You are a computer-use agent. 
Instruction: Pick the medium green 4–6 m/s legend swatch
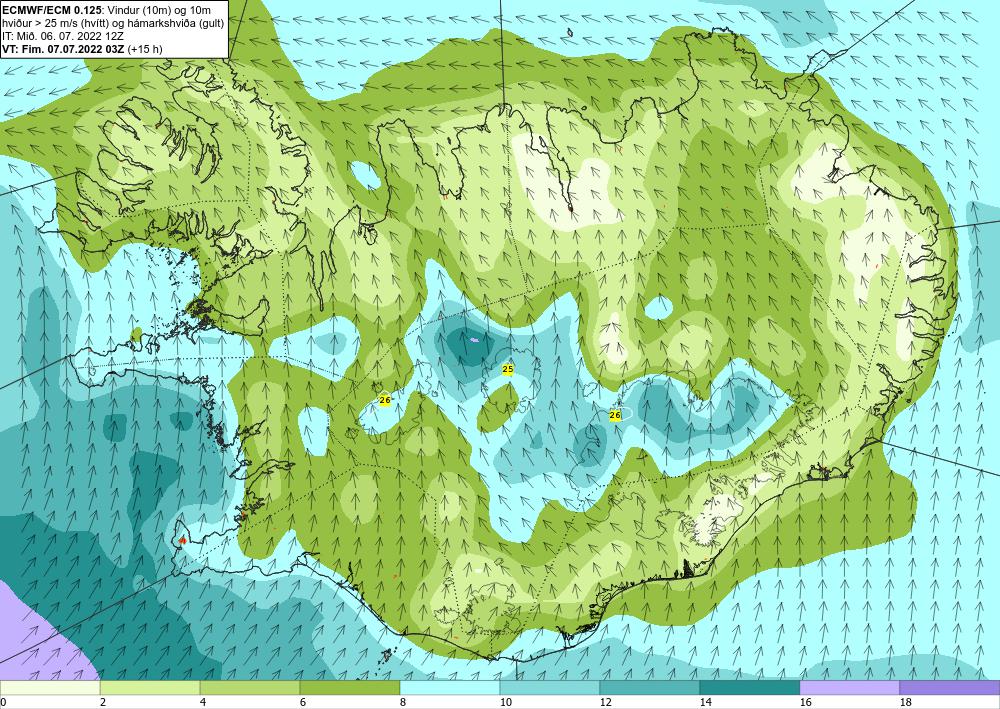point(249,688)
